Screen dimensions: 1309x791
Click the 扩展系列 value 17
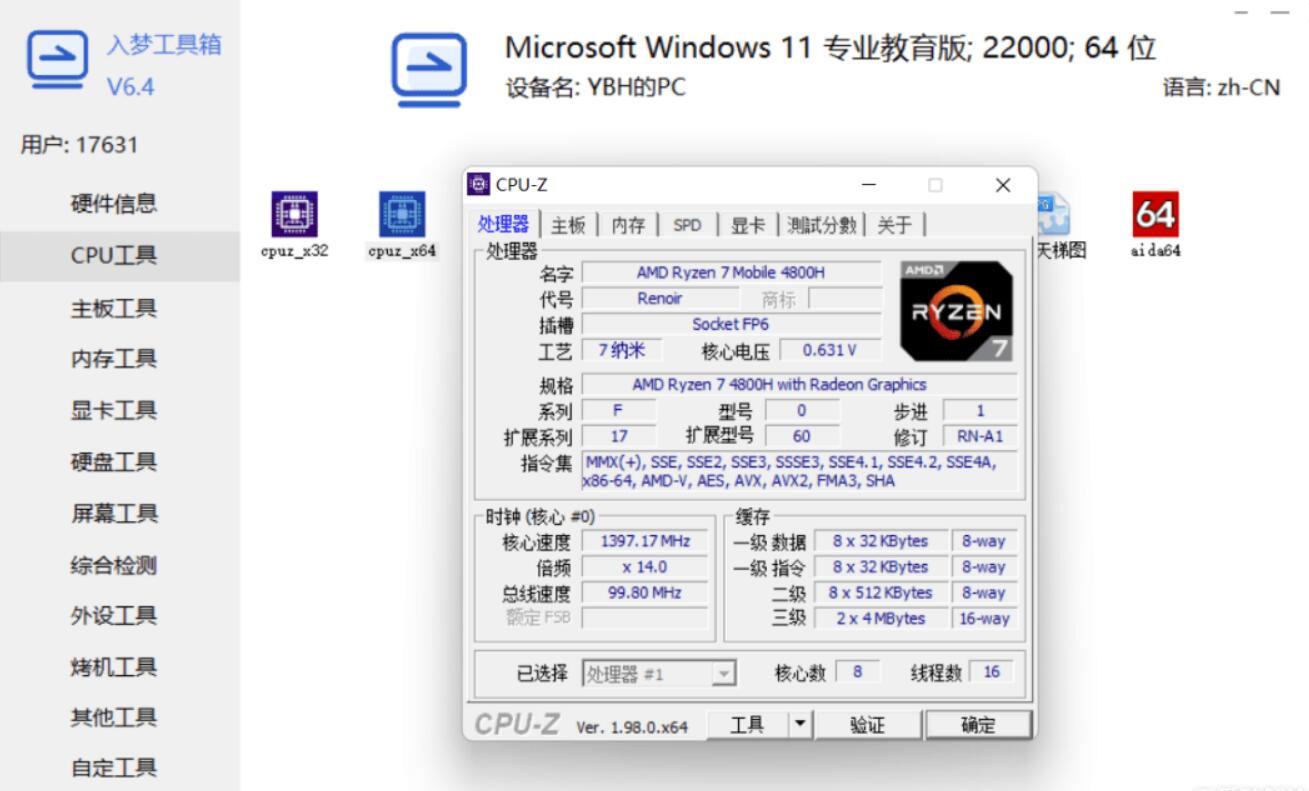pyautogui.click(x=619, y=436)
